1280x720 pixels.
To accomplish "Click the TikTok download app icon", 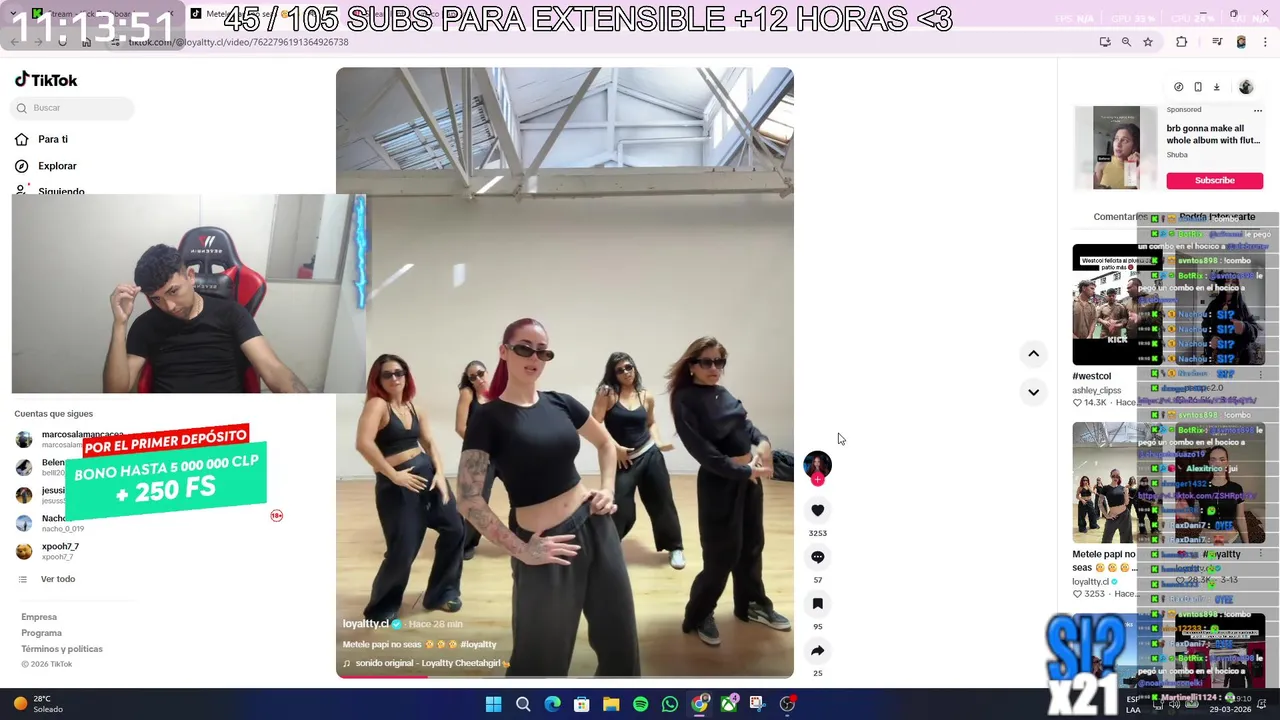I will [x=1217, y=87].
